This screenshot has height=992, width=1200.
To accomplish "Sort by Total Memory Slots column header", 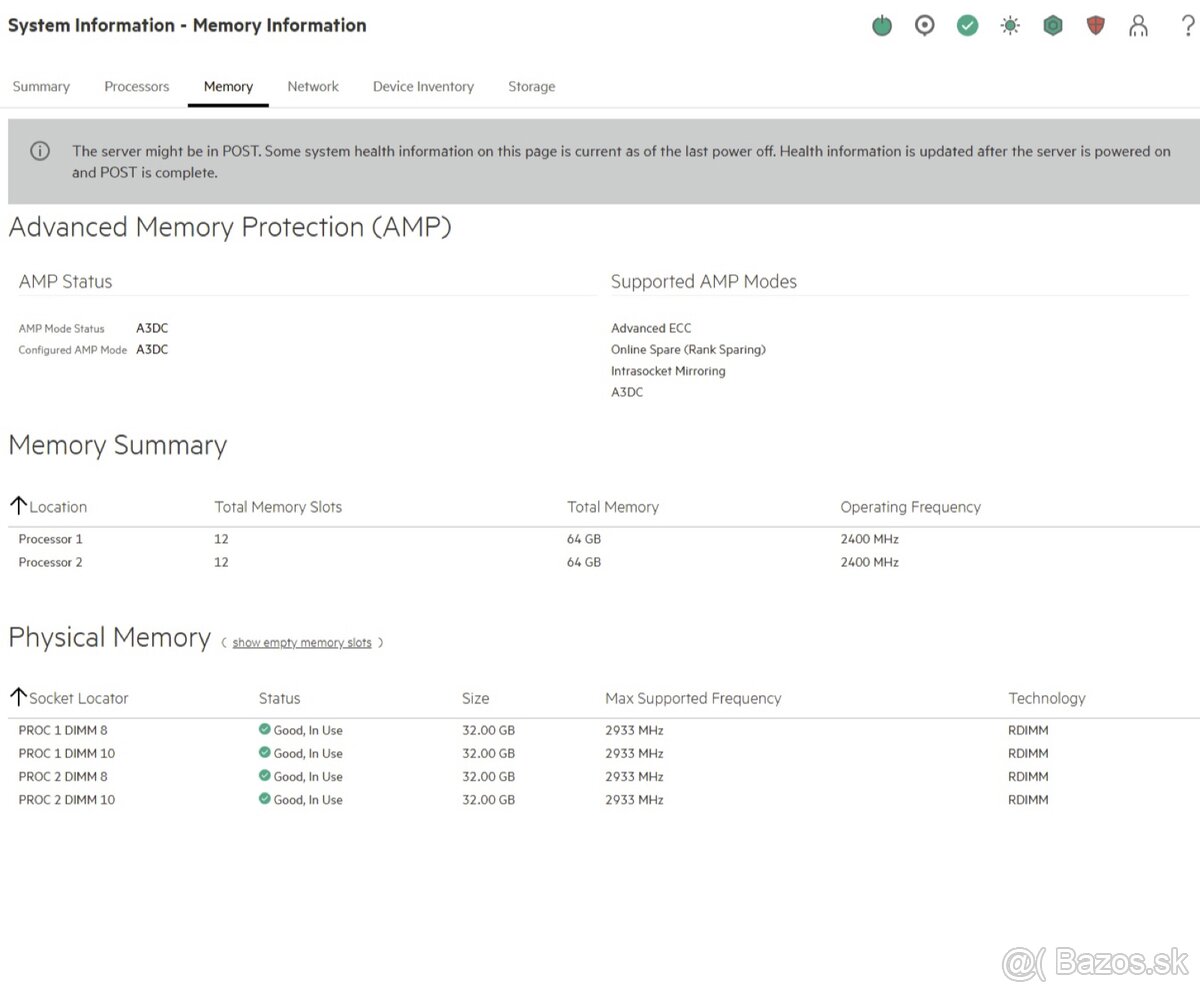I will coord(278,507).
